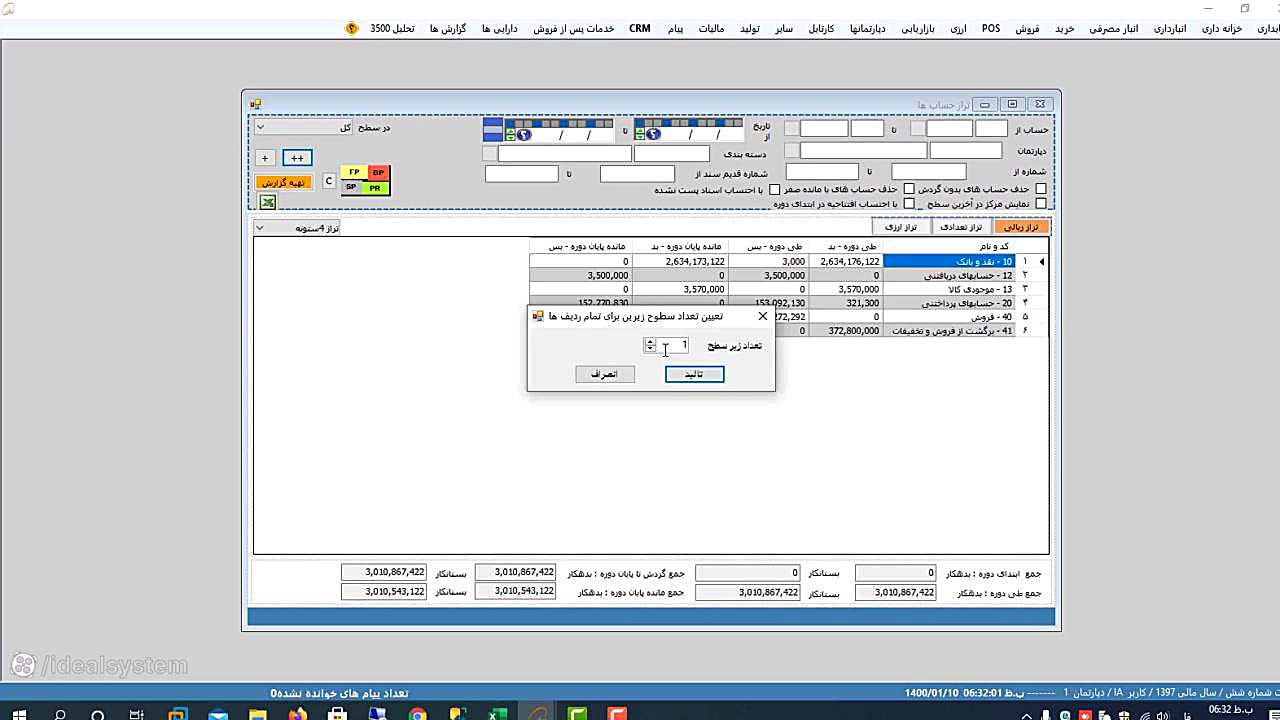Switch to the تراز ارزی tab
This screenshot has width=1280, height=720.
point(901,227)
